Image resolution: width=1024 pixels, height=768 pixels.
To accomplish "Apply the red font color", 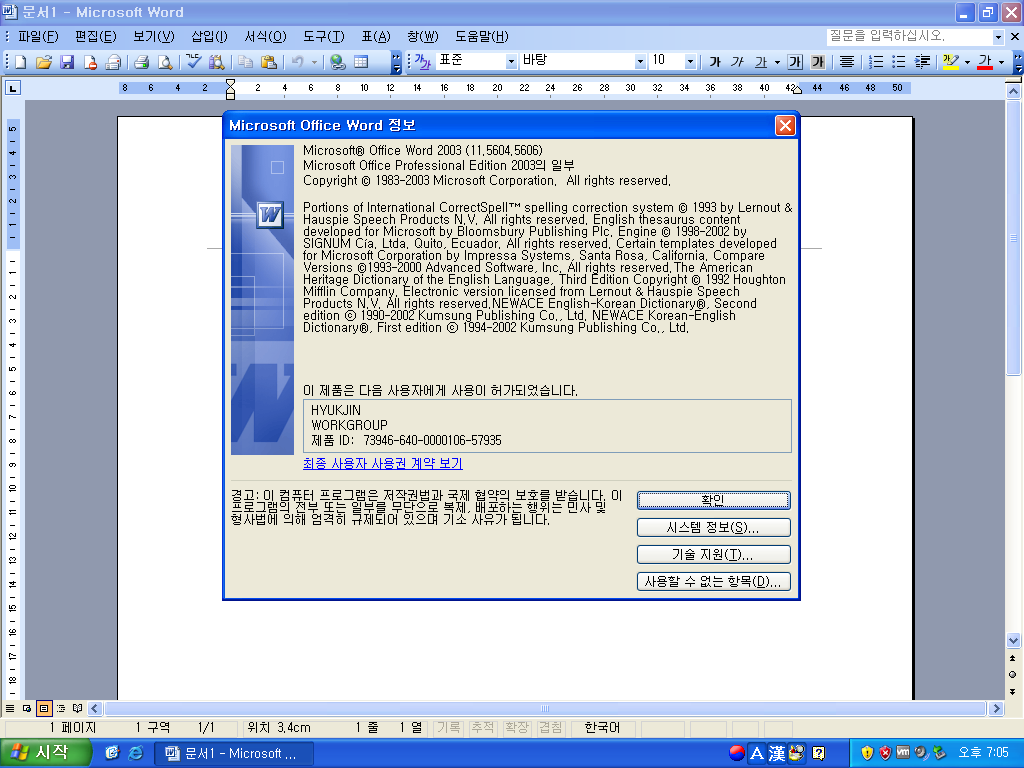I will (985, 62).
